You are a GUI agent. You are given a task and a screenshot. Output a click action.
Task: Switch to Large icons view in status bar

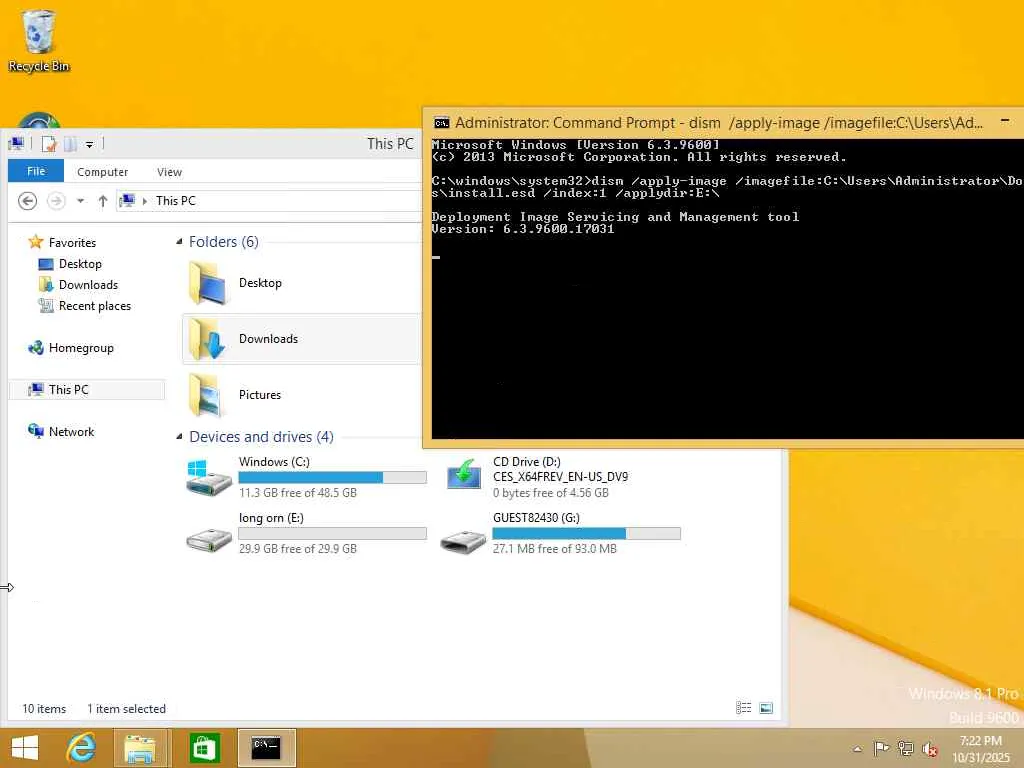(x=766, y=708)
